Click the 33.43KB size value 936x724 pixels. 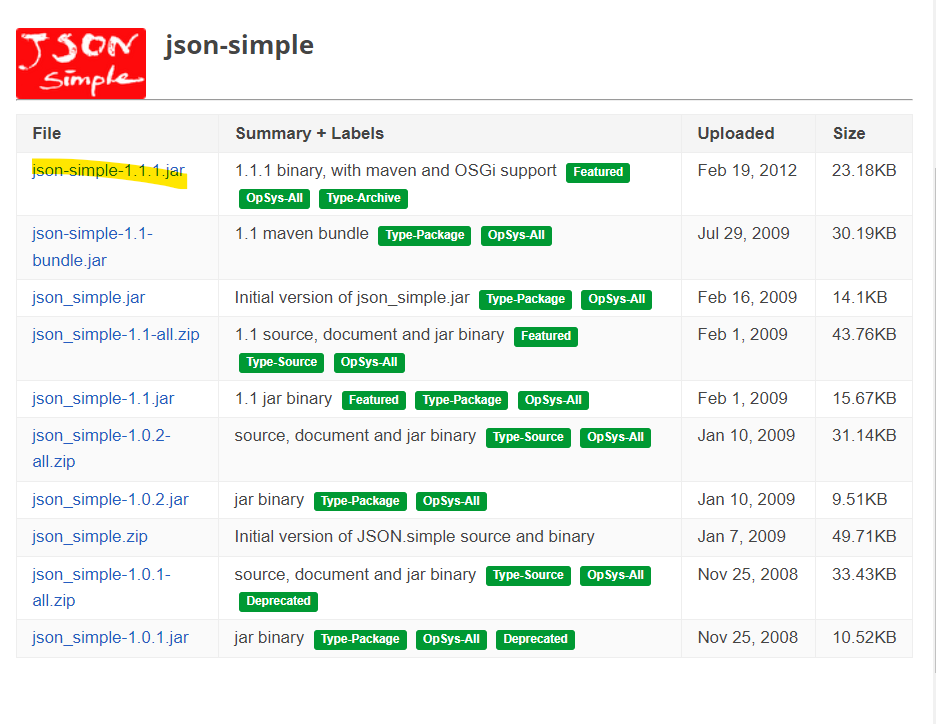(864, 574)
